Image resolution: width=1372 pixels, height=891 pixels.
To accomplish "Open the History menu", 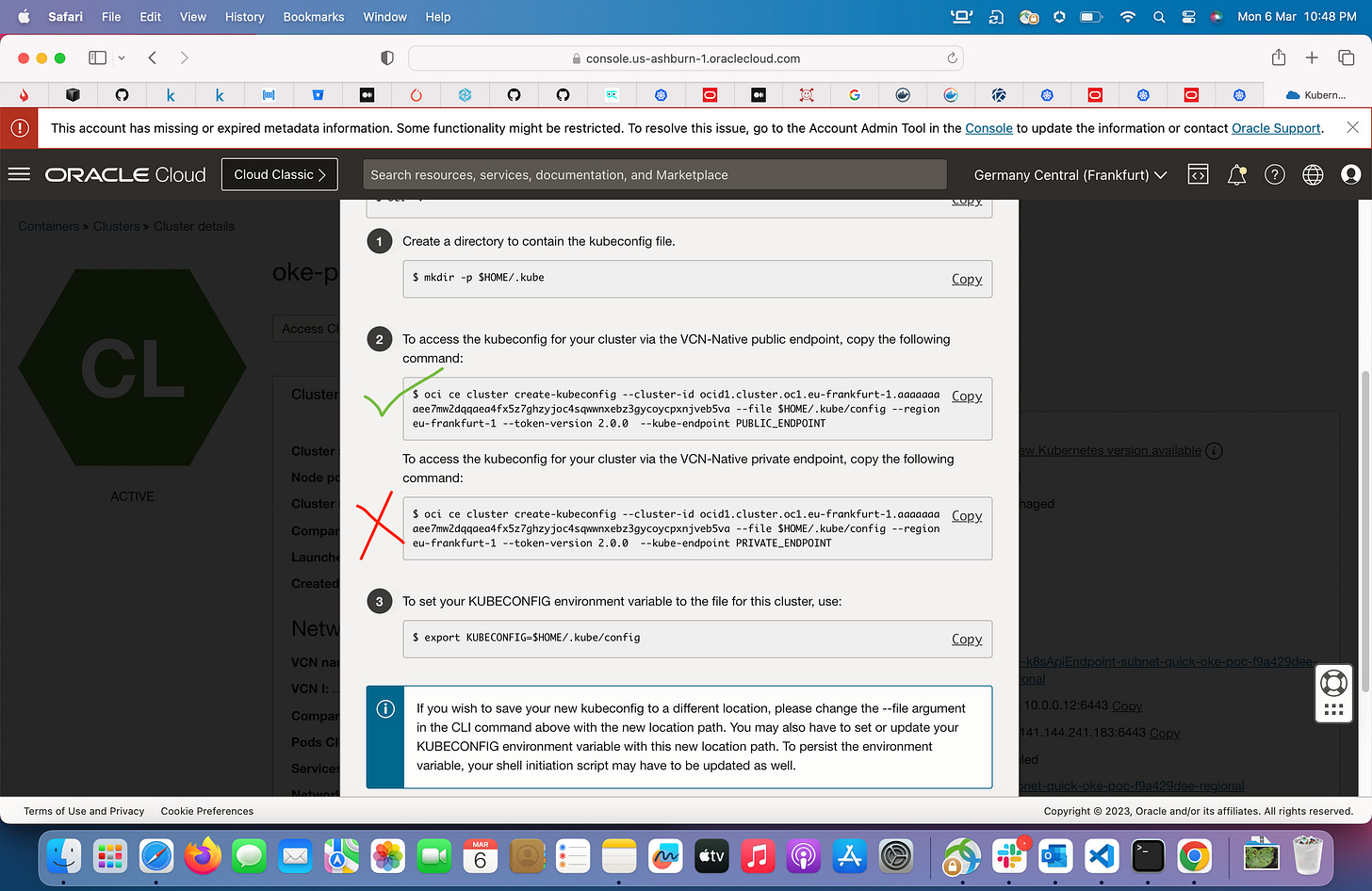I will 245,17.
